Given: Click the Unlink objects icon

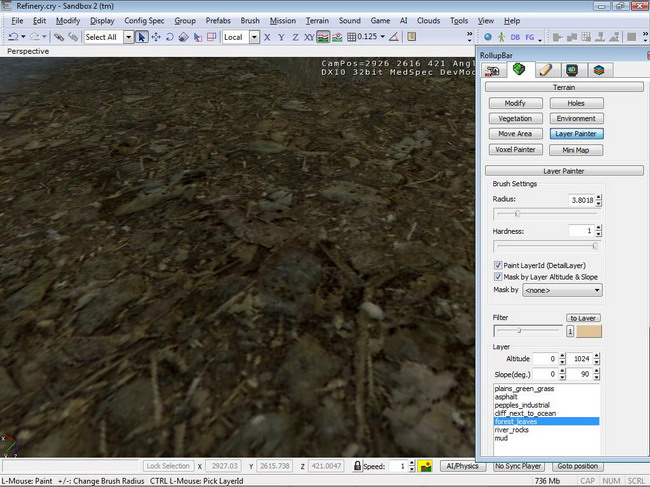Looking at the screenshot, I should pos(73,37).
